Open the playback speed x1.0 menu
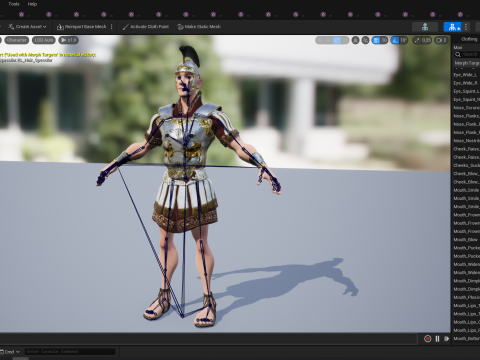480x360 pixels. point(68,40)
